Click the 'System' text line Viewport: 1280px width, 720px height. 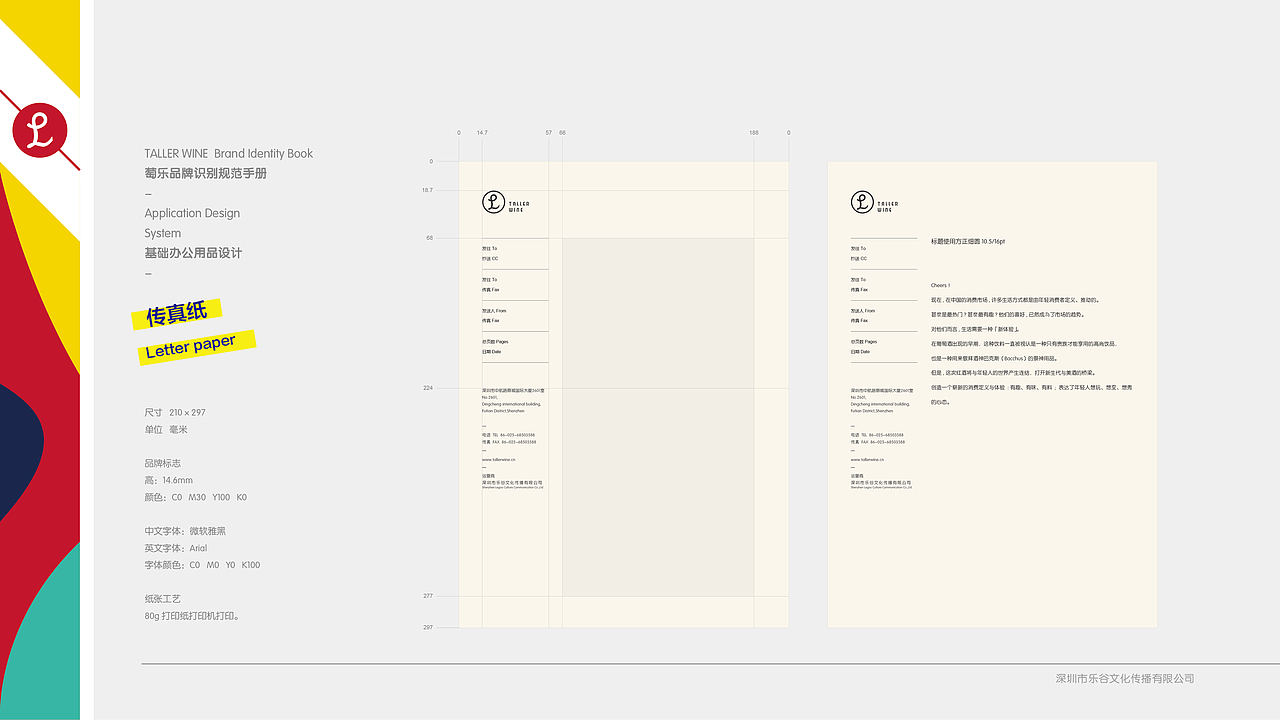(x=163, y=233)
